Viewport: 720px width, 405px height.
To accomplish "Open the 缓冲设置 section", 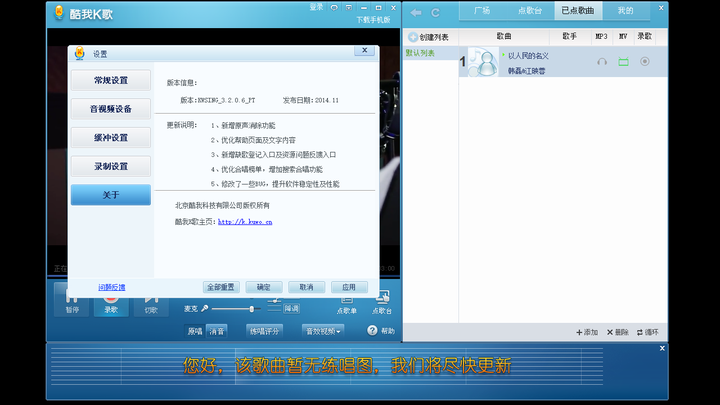I will [x=111, y=137].
